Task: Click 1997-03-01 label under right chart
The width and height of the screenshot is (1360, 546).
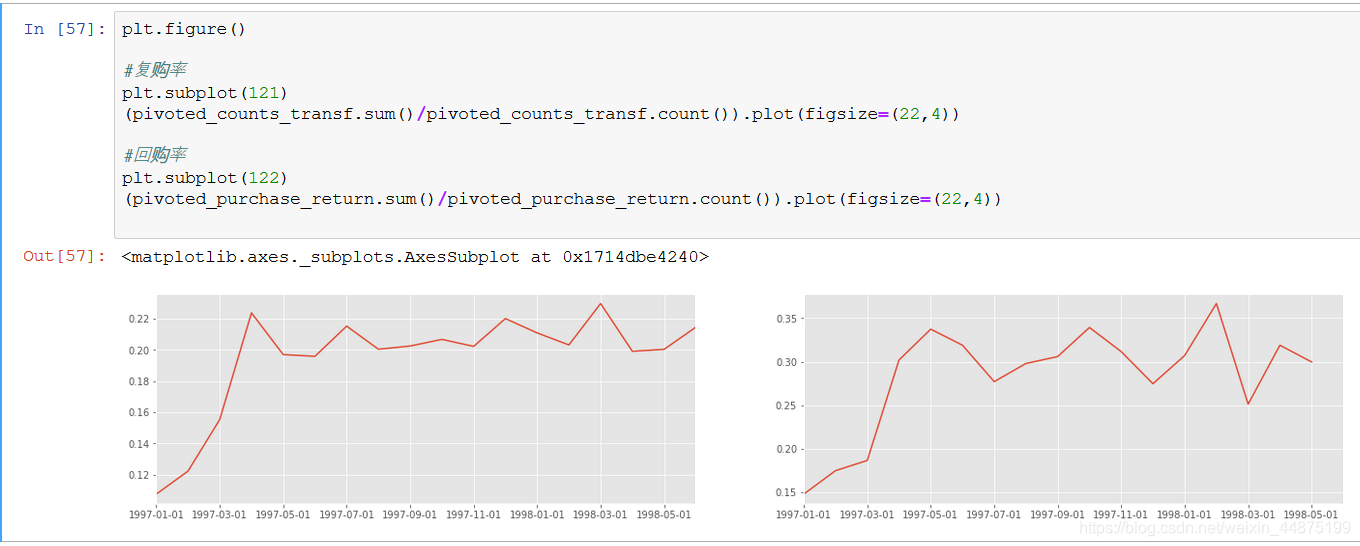Action: (867, 515)
